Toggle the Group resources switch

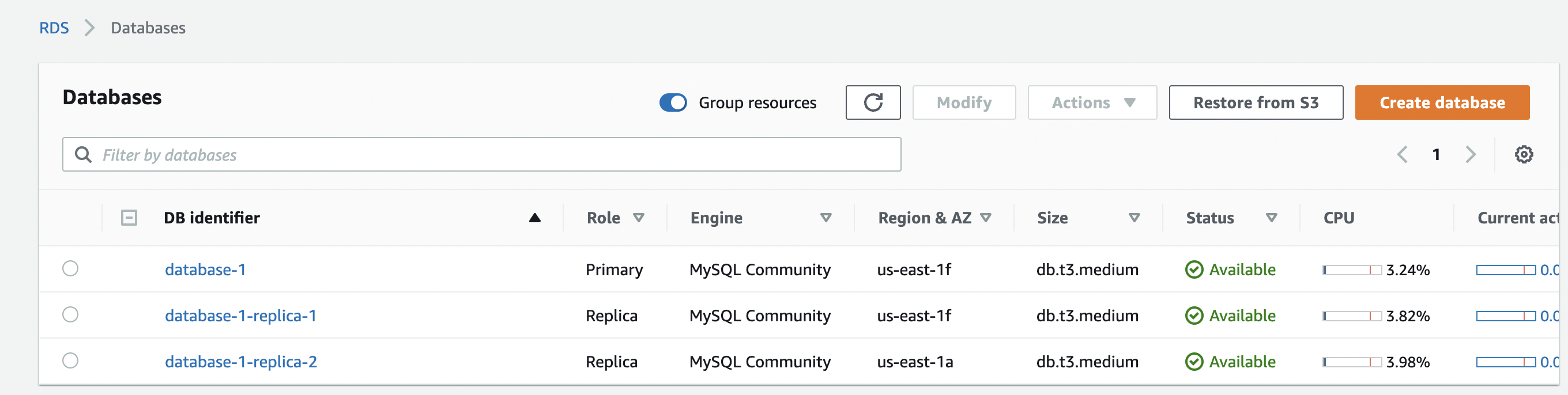click(673, 102)
